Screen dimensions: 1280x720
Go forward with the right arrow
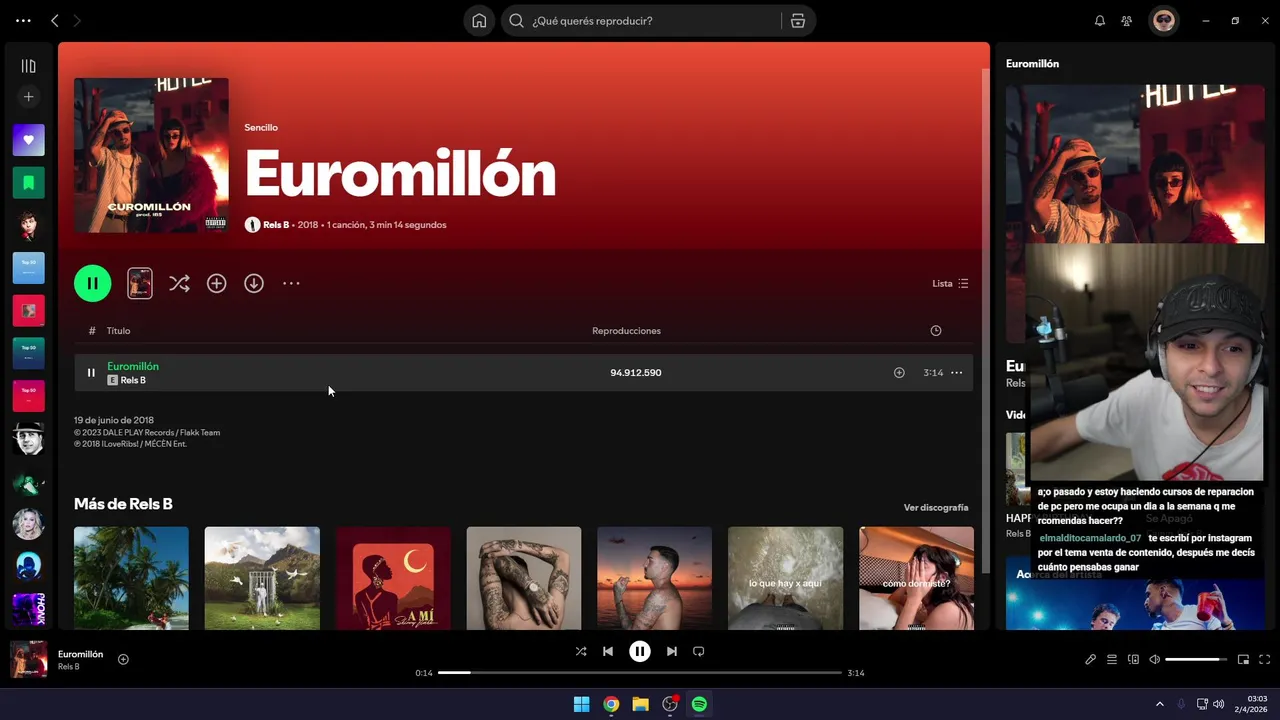pos(77,20)
